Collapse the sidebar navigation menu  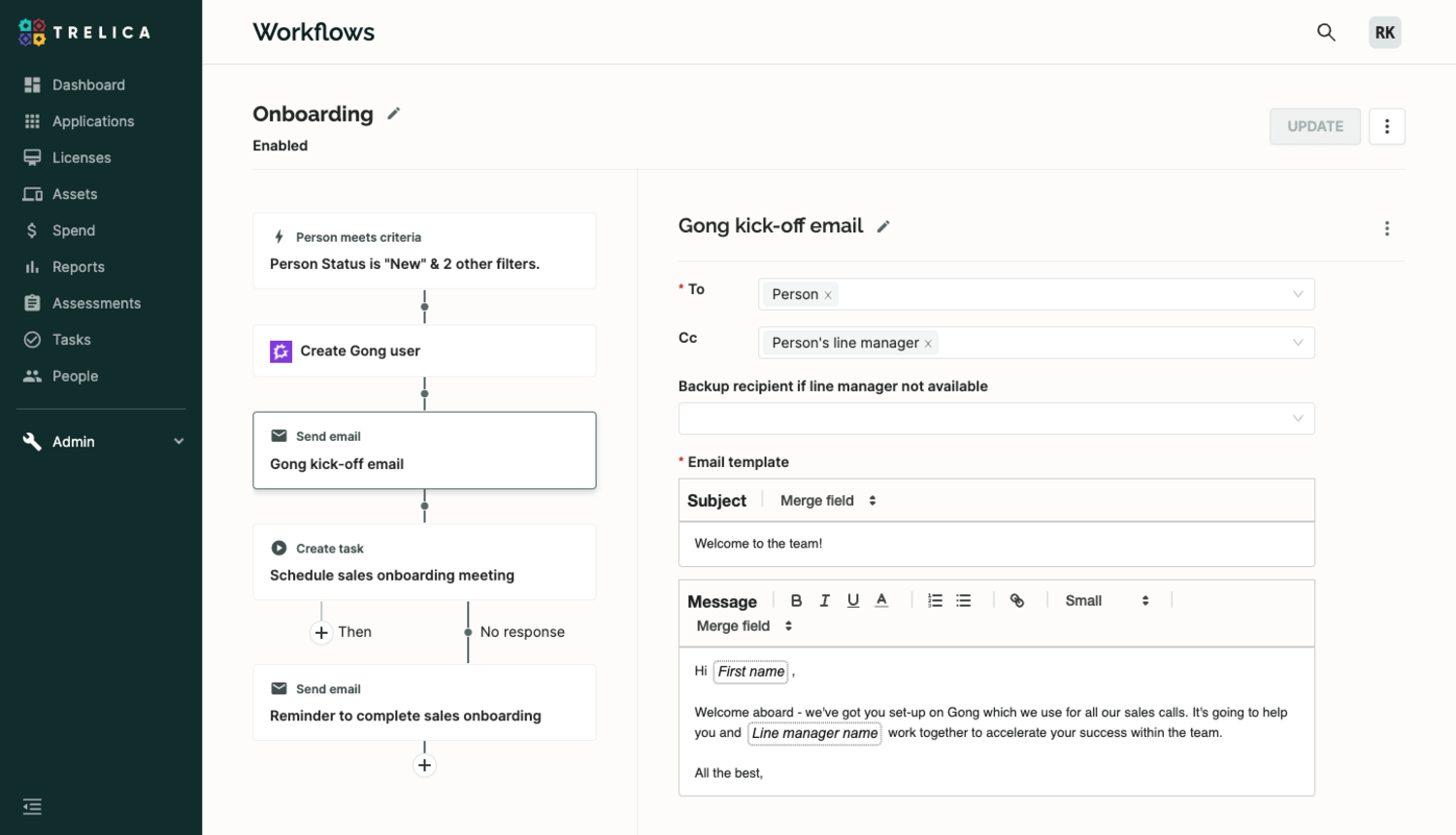(x=32, y=807)
